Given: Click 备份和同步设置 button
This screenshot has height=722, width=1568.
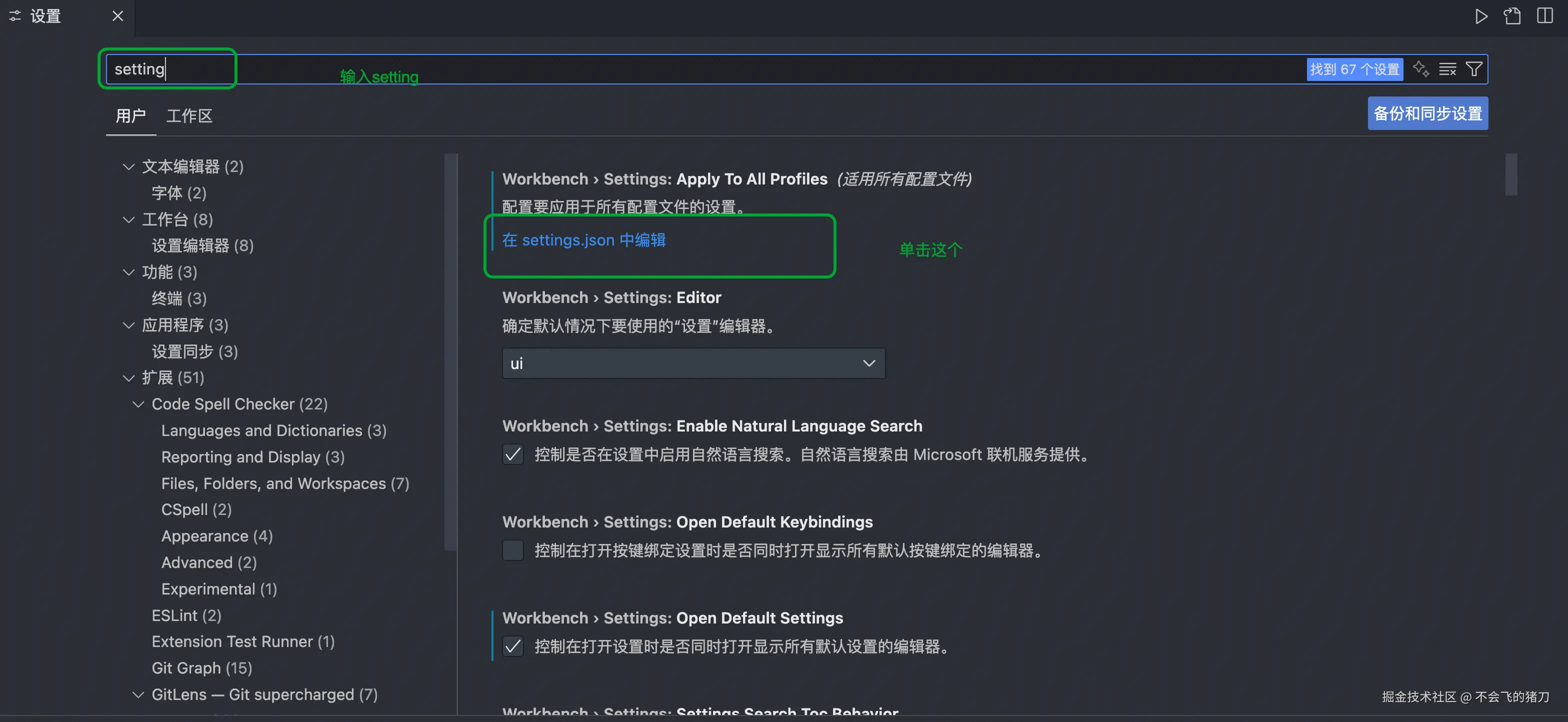Looking at the screenshot, I should [x=1427, y=113].
